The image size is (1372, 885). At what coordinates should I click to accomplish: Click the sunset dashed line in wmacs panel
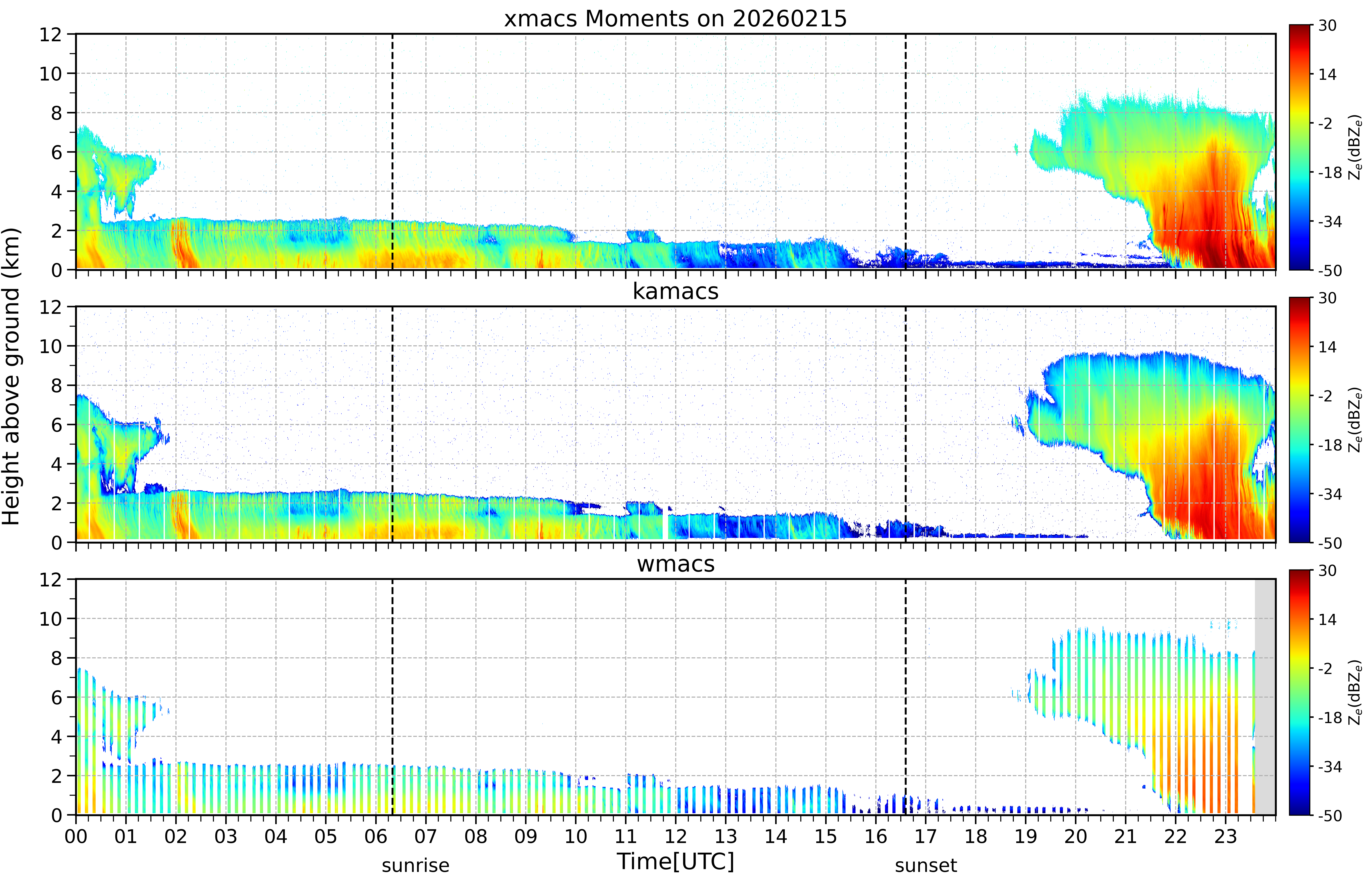click(x=906, y=697)
